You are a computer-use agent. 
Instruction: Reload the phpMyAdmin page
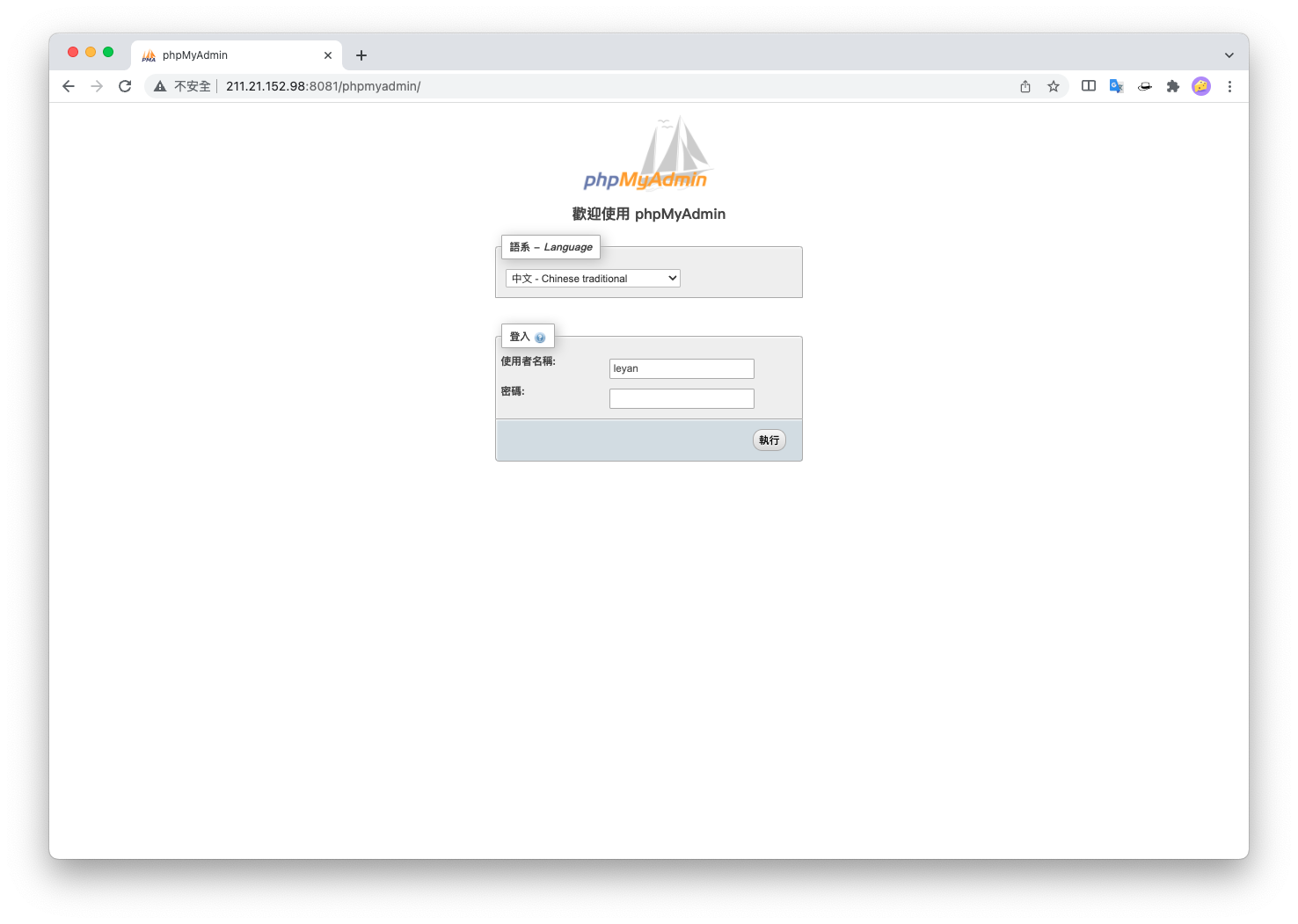125,86
